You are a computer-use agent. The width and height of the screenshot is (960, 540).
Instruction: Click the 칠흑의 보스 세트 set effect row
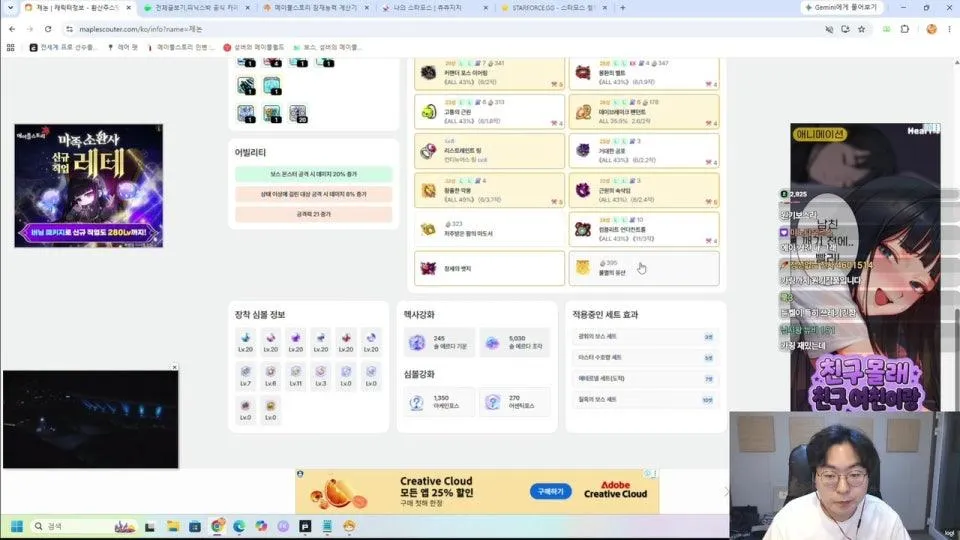(645, 400)
